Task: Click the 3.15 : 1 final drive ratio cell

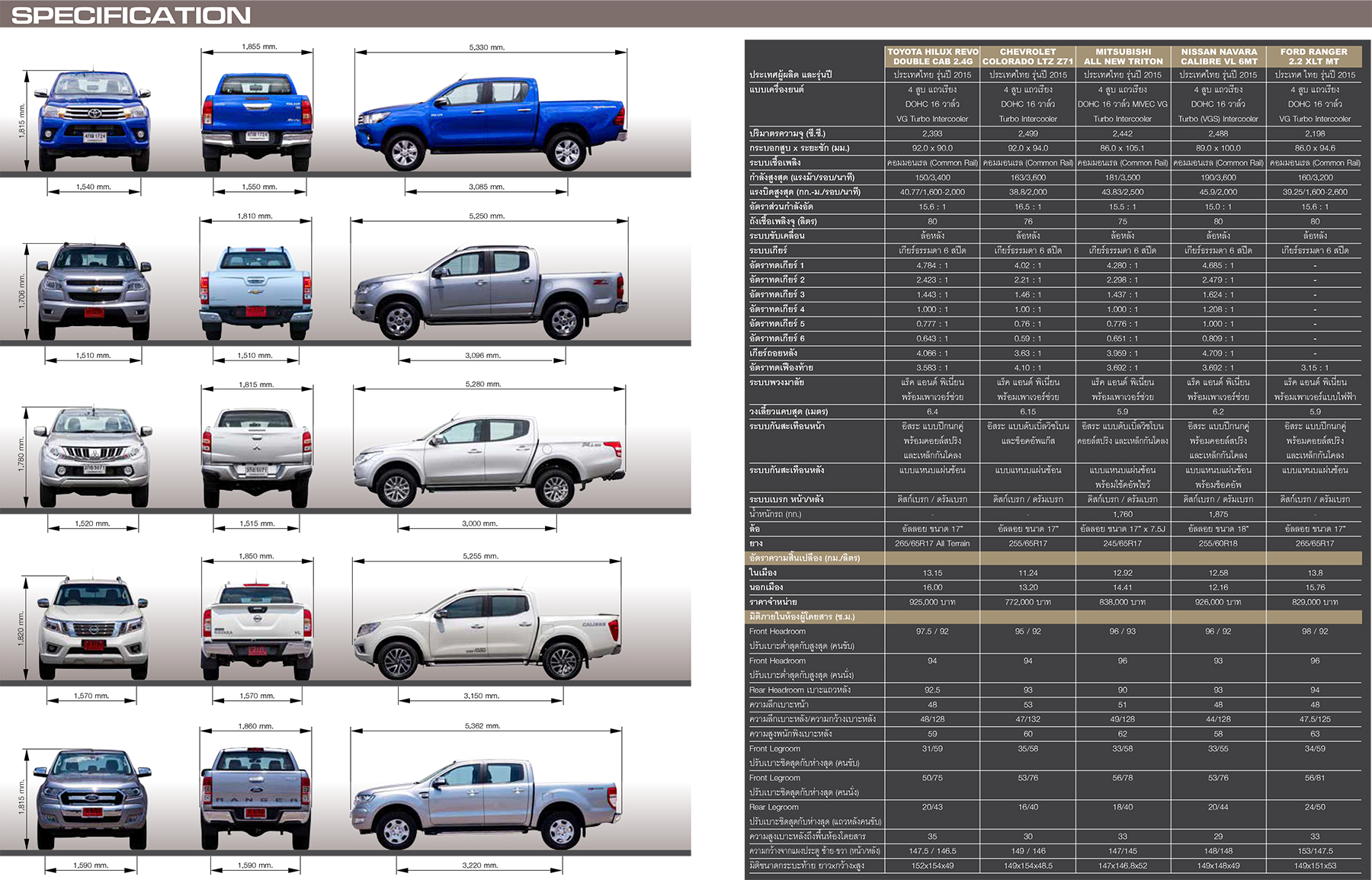Action: coord(1314,368)
